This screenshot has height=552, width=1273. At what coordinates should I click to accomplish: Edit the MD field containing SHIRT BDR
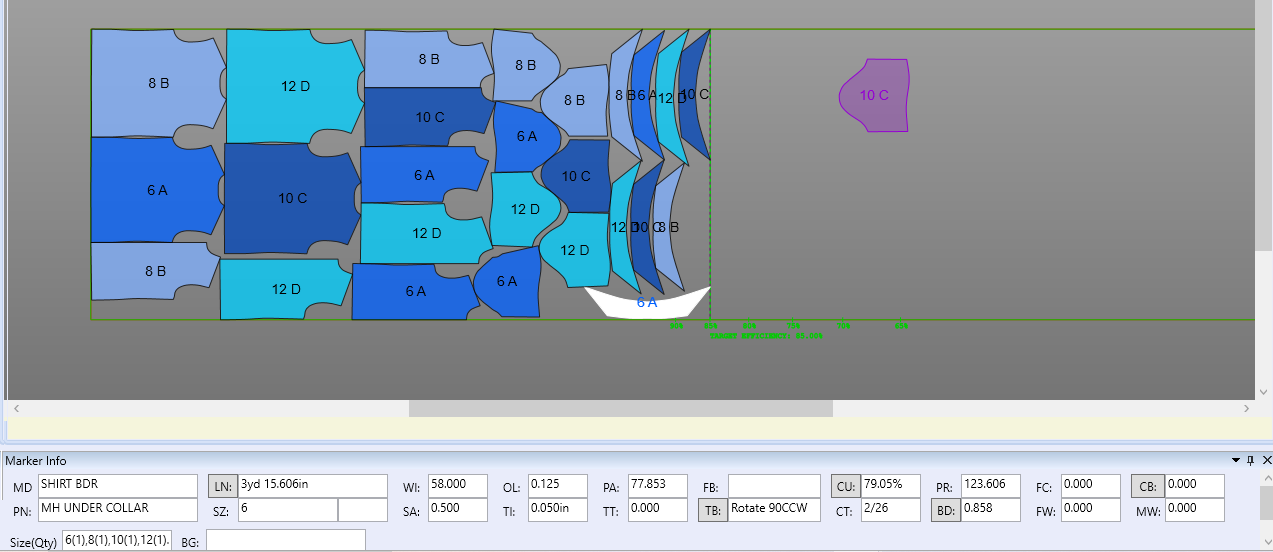click(118, 486)
